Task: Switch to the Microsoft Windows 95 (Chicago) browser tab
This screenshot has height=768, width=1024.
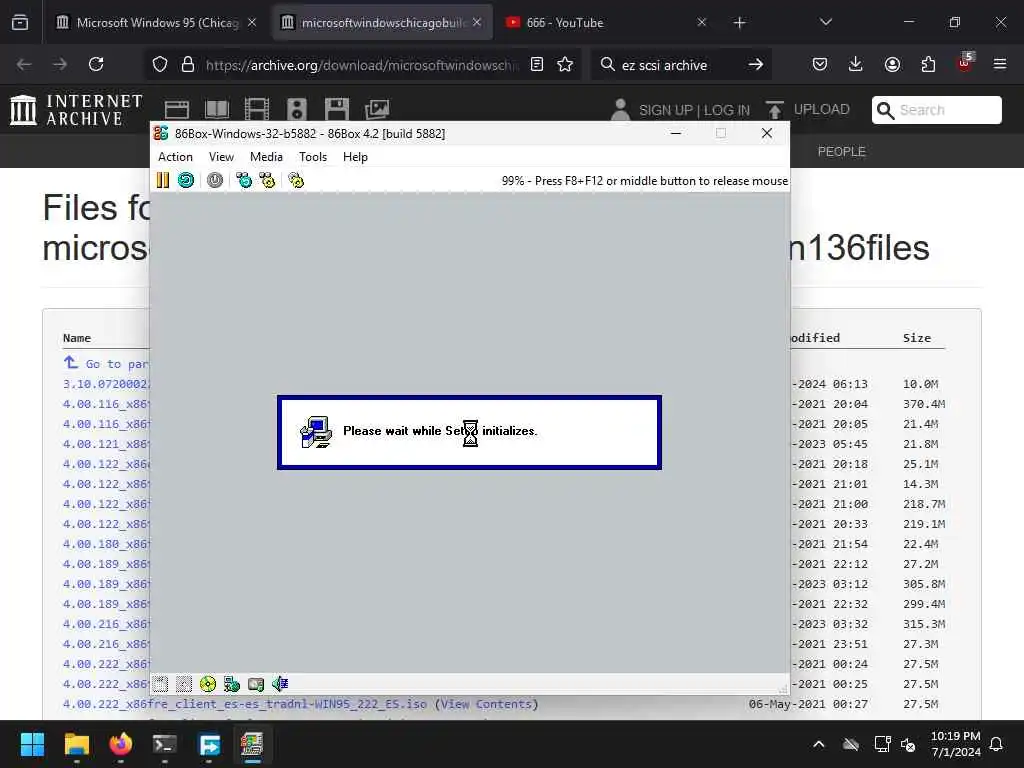Action: 155,22
